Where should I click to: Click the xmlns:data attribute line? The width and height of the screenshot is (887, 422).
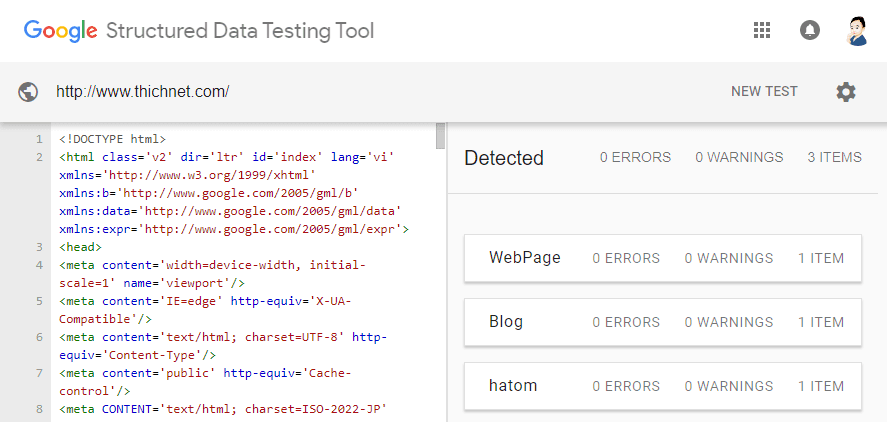pos(230,211)
